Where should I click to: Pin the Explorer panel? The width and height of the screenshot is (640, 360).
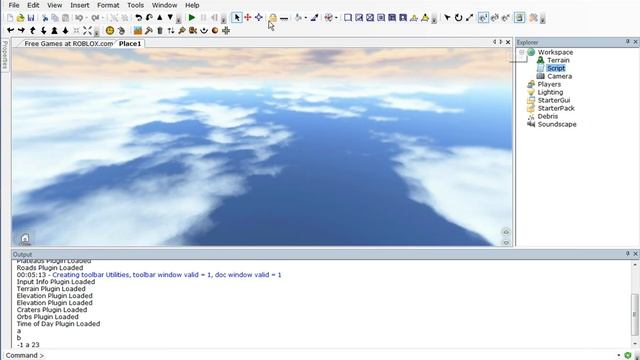[x=628, y=42]
